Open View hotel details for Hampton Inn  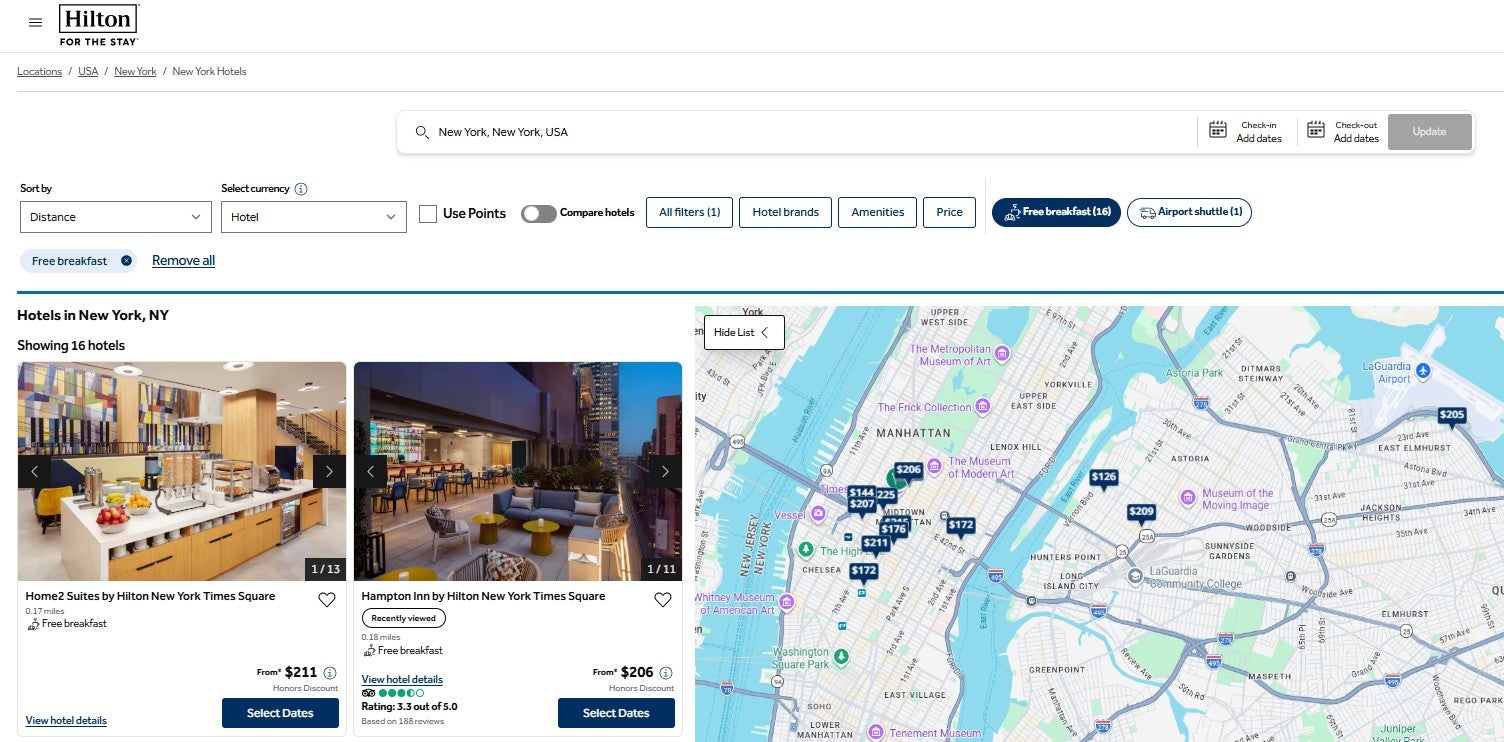pyautogui.click(x=402, y=680)
